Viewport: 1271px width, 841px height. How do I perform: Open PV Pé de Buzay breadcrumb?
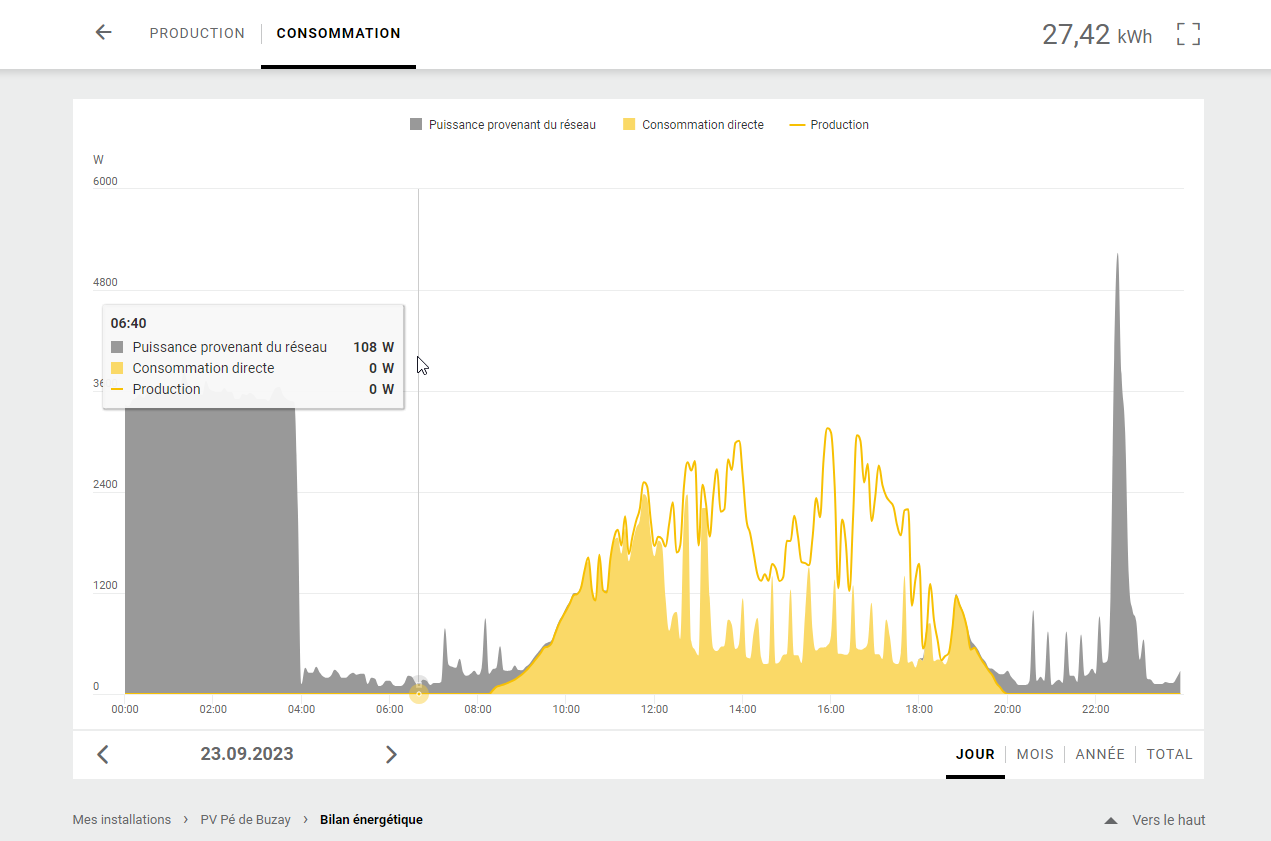[x=245, y=820]
